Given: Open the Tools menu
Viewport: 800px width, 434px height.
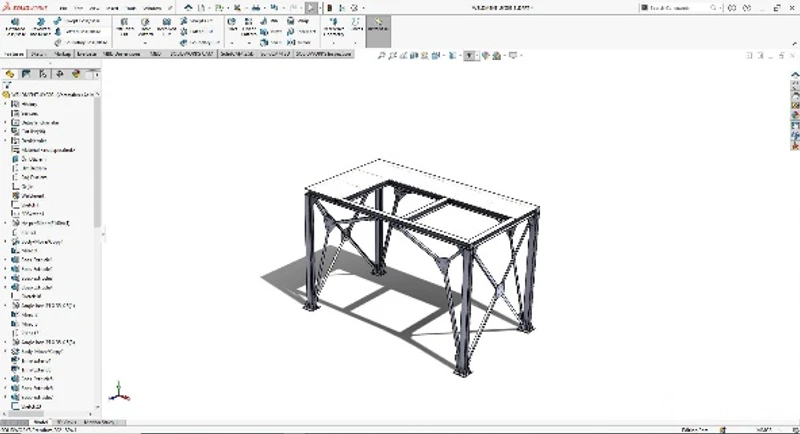Looking at the screenshot, I should (130, 8).
